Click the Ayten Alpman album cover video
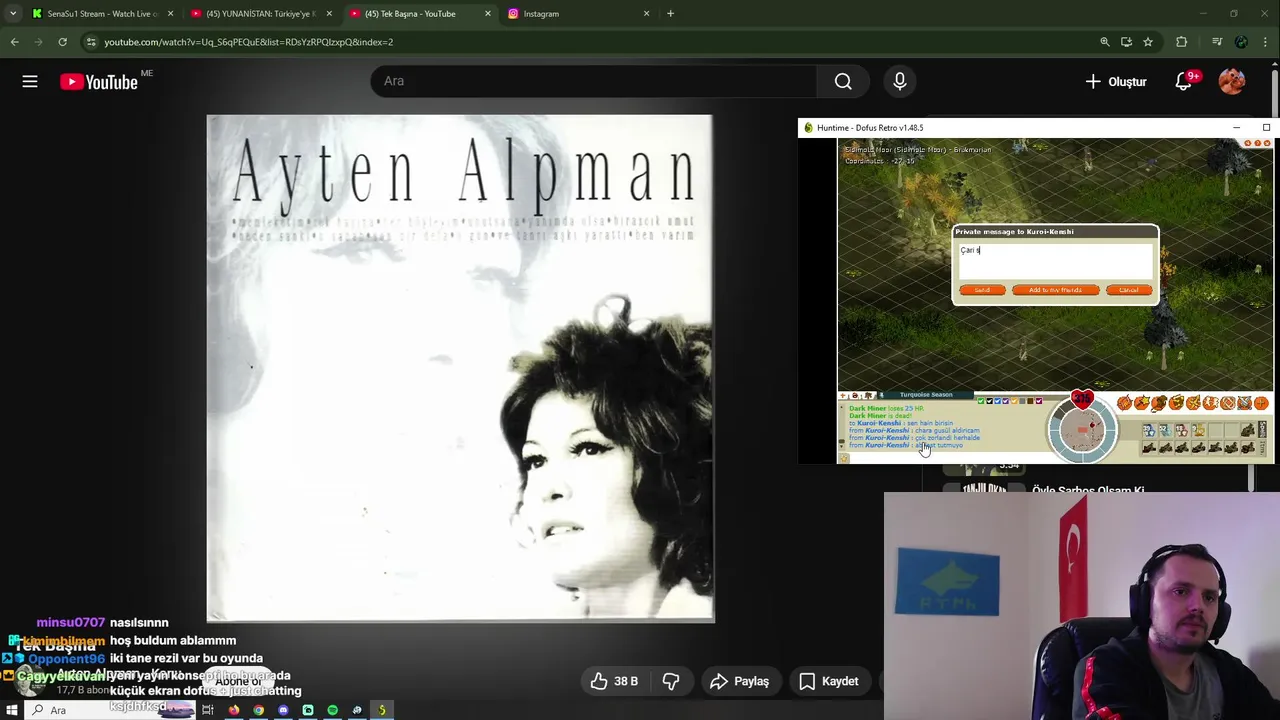Image resolution: width=1280 pixels, height=720 pixels. [460, 368]
